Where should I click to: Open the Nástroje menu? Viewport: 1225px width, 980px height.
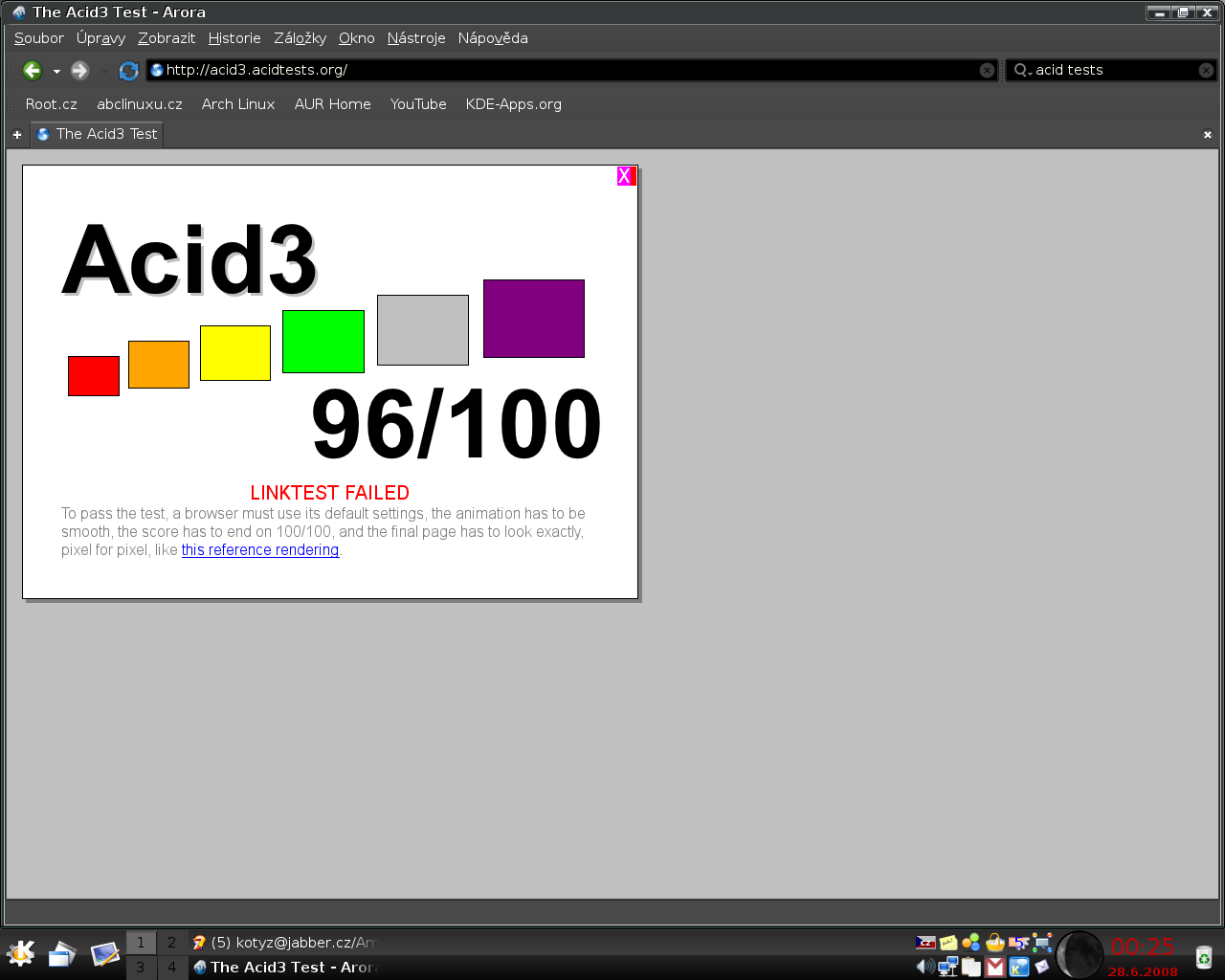(416, 38)
